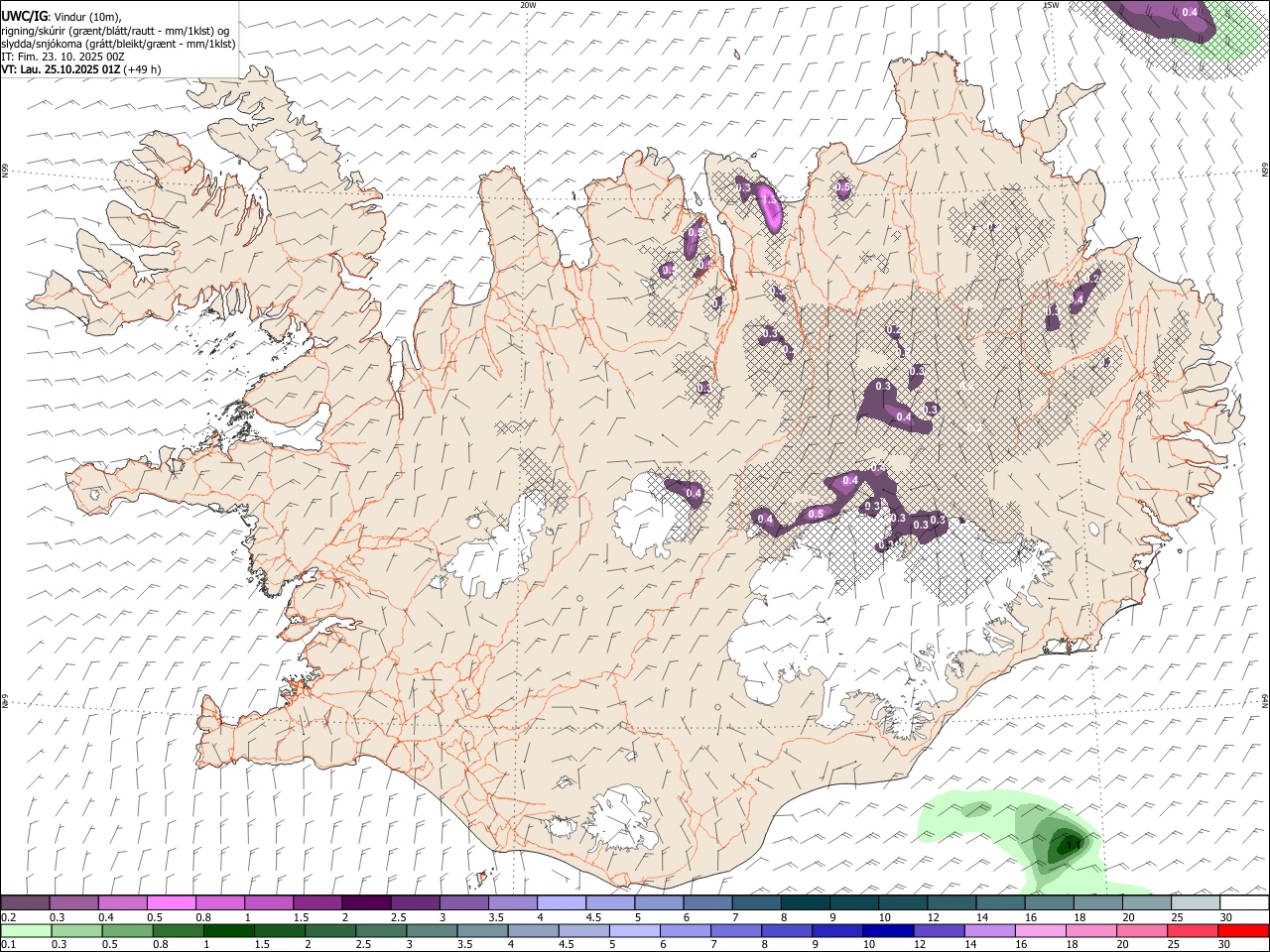Click the snow scale swatch between 3 and 3.5
This screenshot has width=1270, height=952.
[463, 902]
